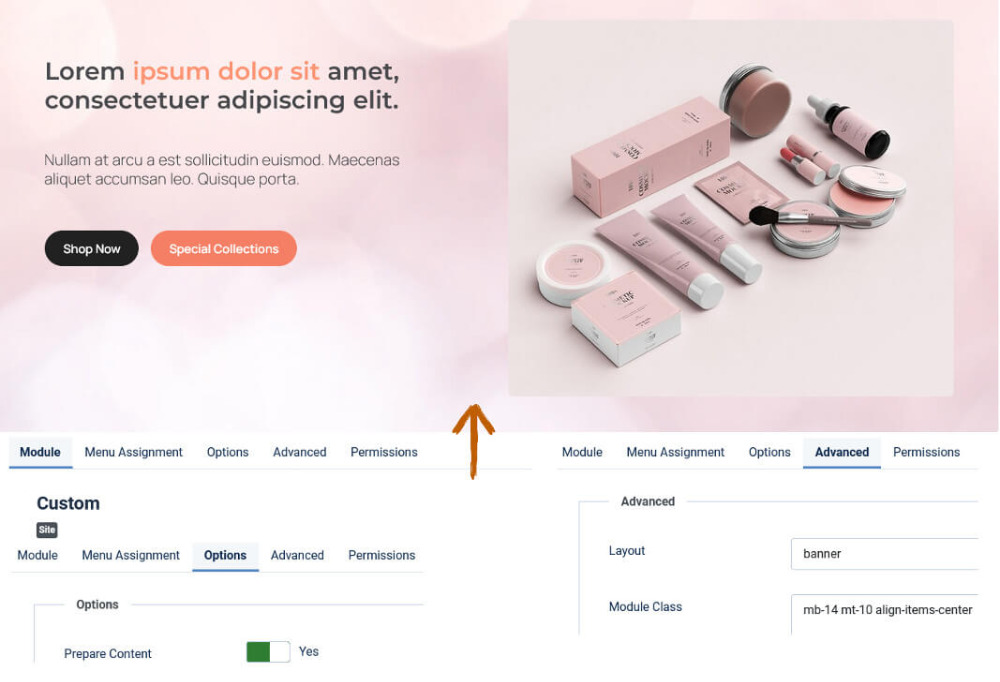Open Permissions tab in the top left tab row
1000x682 pixels.
point(384,452)
